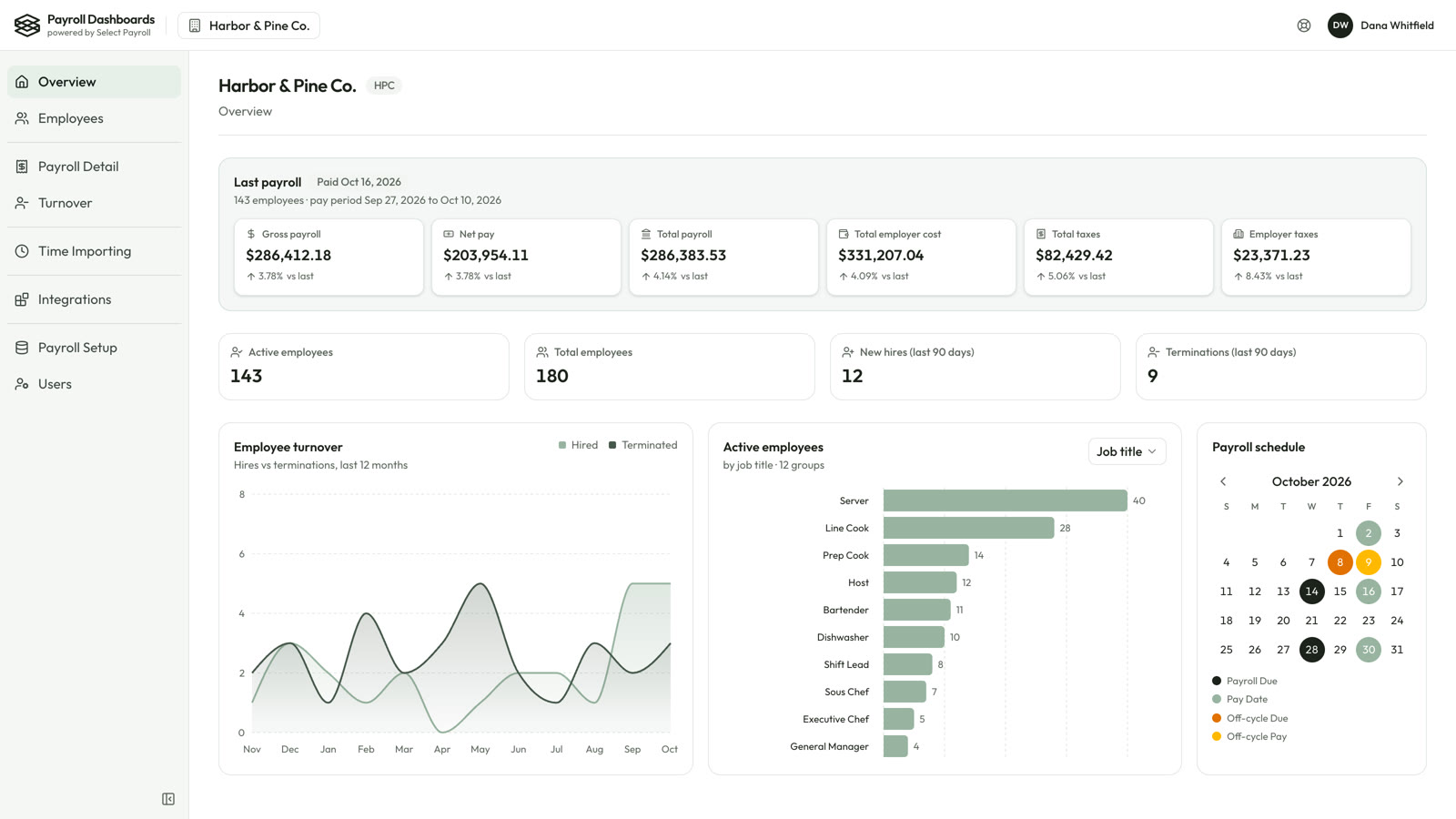Screen dimensions: 1456x819
Task: Click the Net pay card icon
Action: (x=449, y=234)
